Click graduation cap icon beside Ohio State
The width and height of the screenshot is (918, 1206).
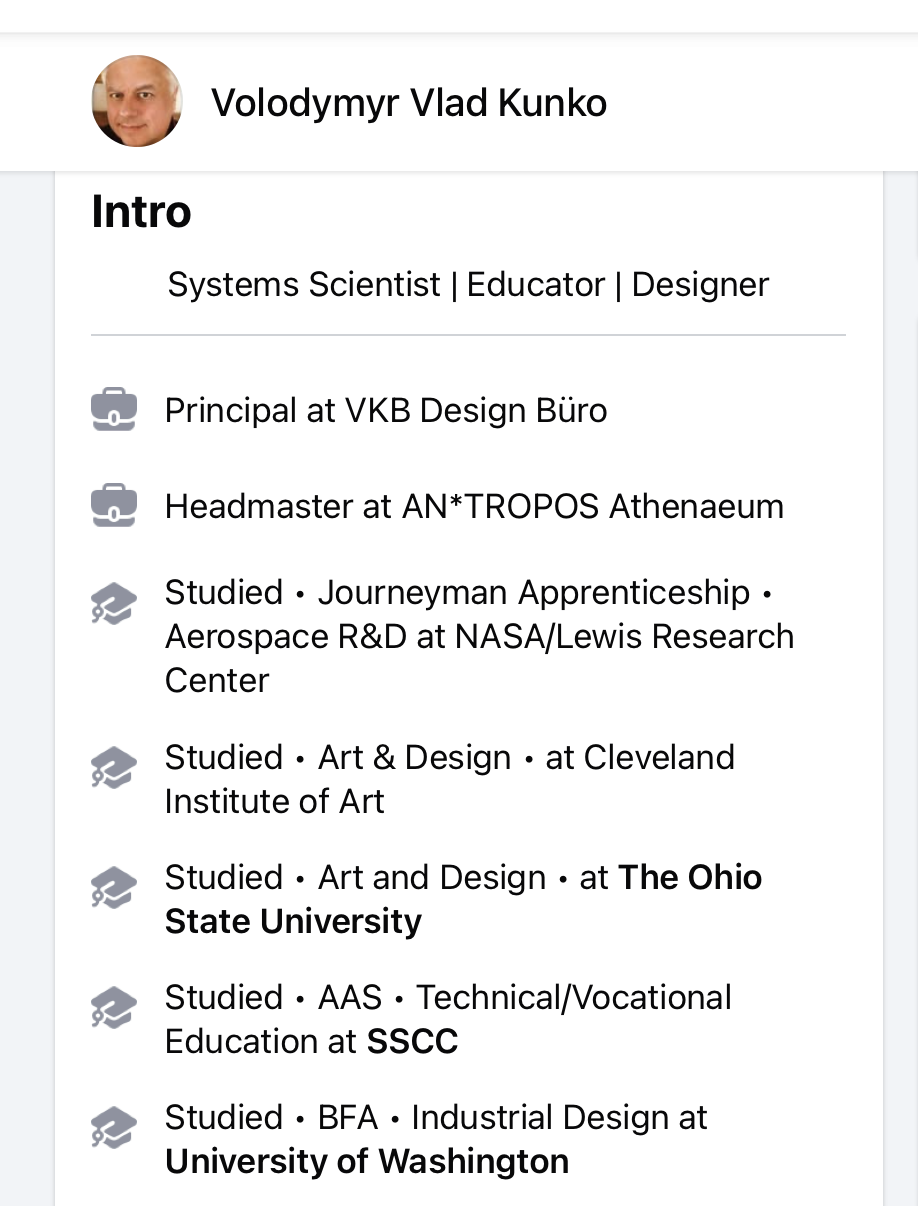click(x=114, y=888)
